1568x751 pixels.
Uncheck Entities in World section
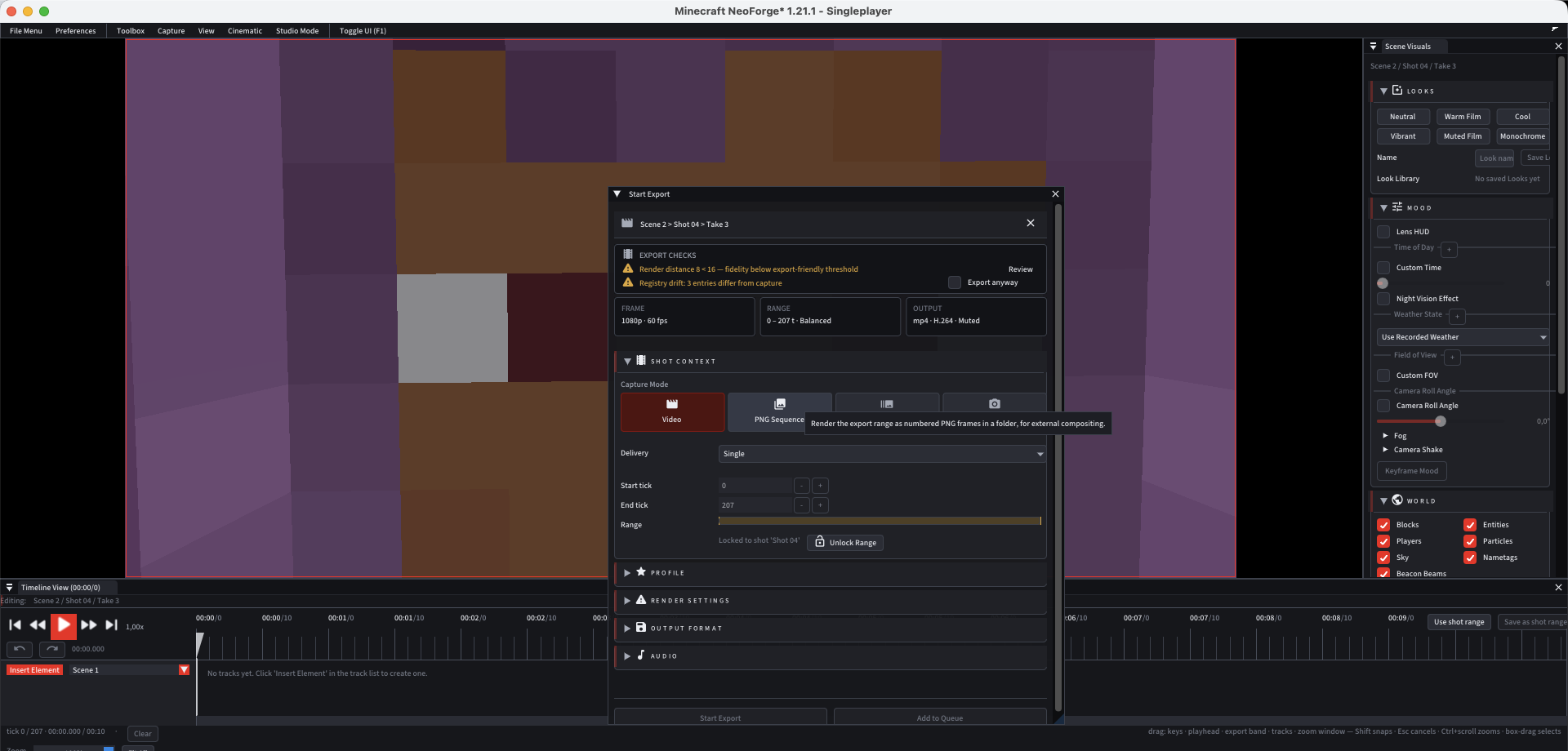pos(1470,525)
